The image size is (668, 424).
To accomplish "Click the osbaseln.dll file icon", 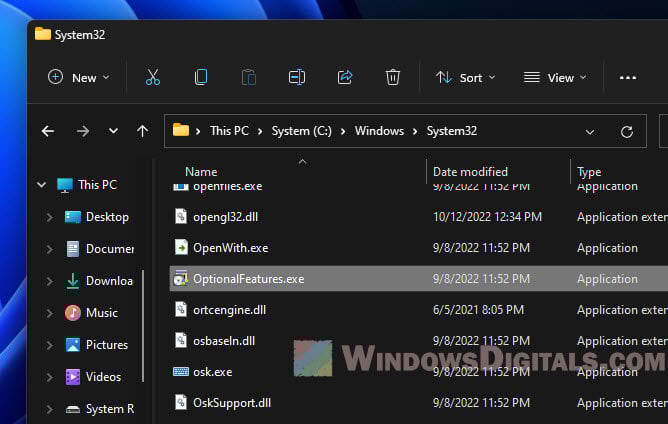I will (181, 340).
